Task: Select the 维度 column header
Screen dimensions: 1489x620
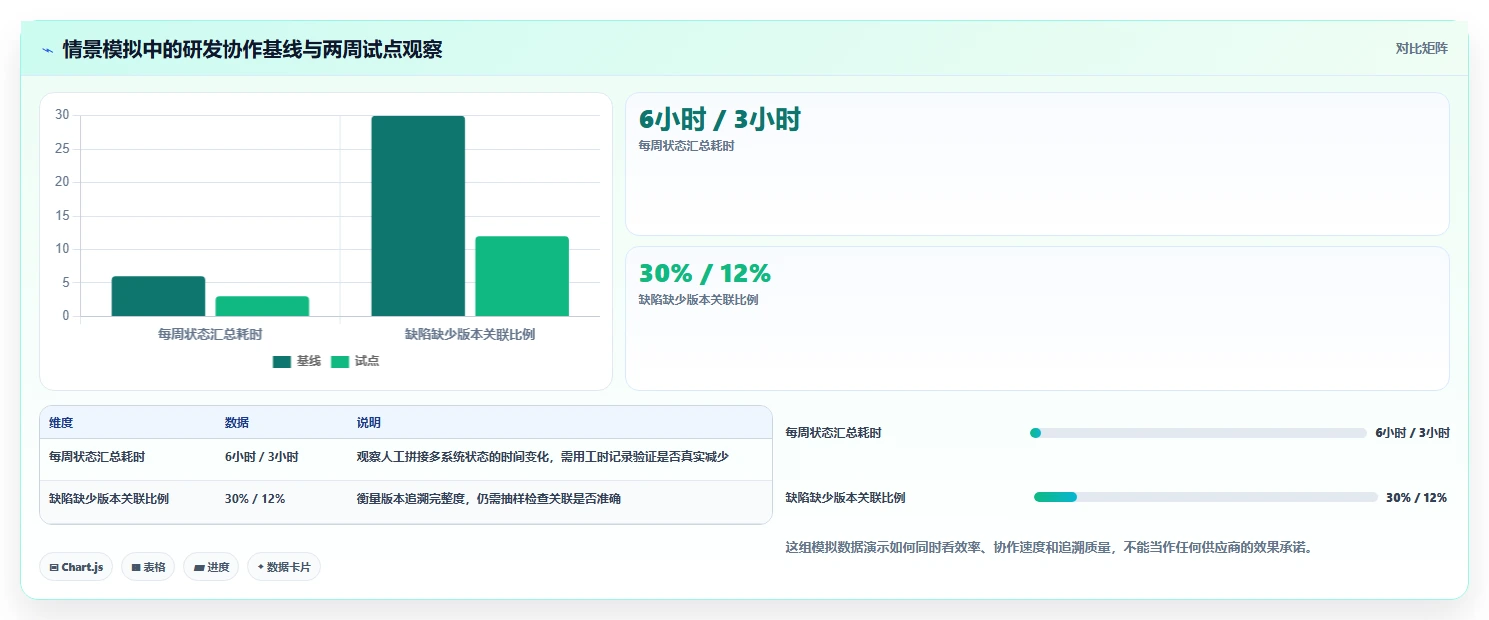Action: click(61, 423)
